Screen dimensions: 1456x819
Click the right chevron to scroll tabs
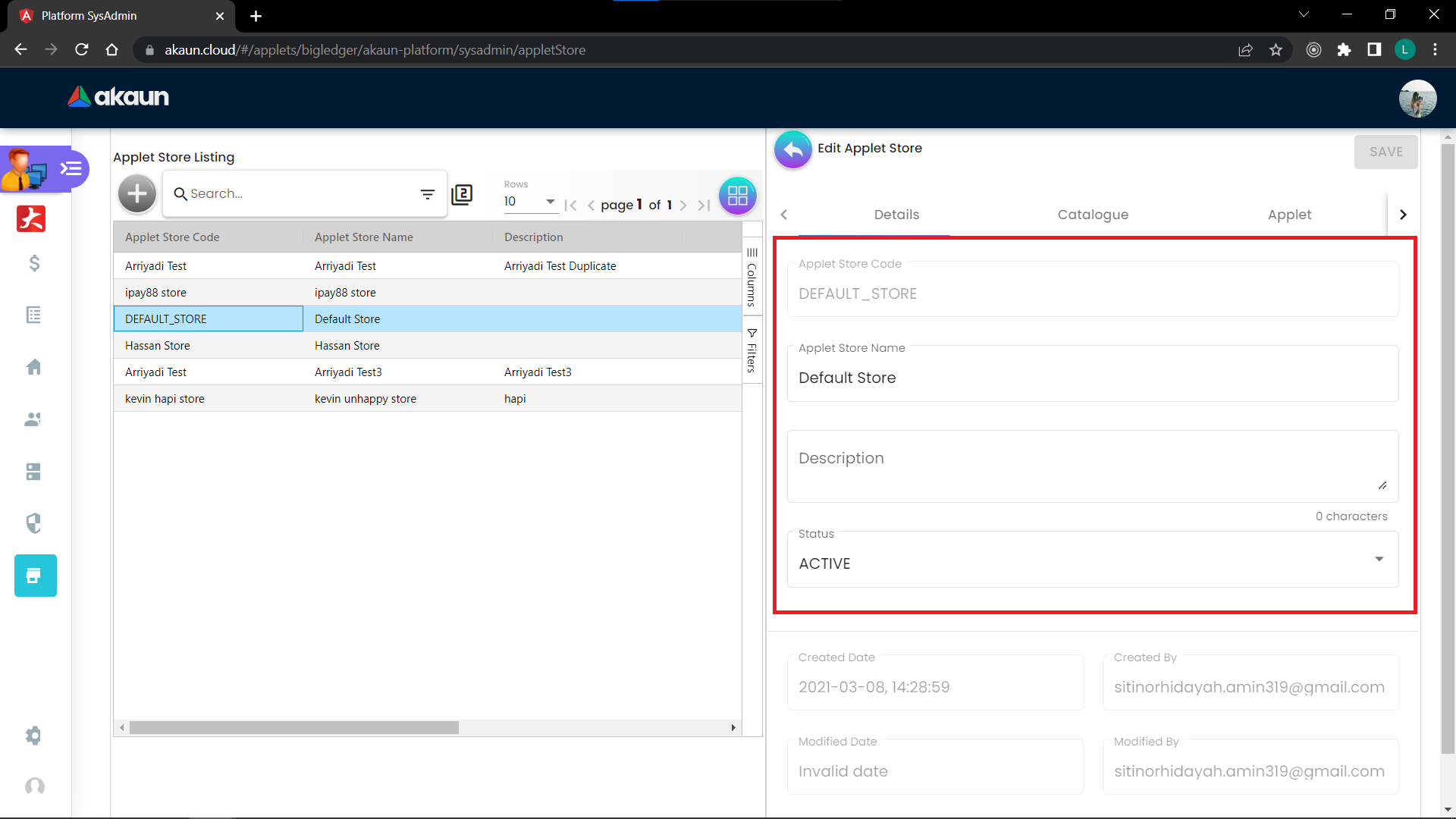pos(1403,215)
